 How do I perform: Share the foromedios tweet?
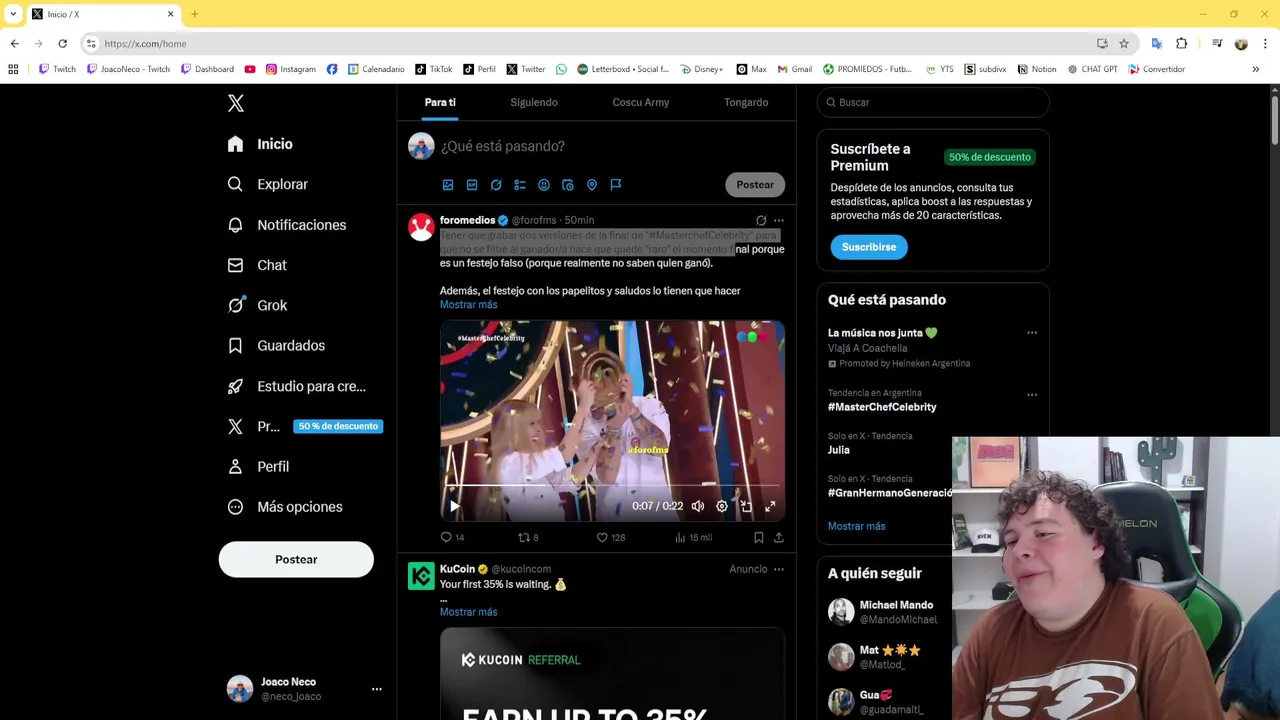pyautogui.click(x=778, y=537)
